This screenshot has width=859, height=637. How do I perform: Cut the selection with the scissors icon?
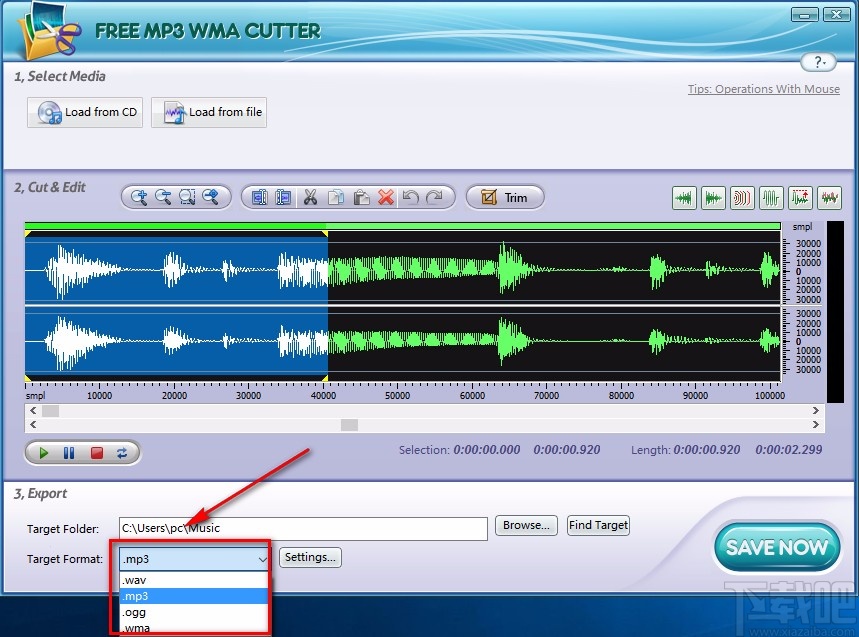tap(311, 197)
